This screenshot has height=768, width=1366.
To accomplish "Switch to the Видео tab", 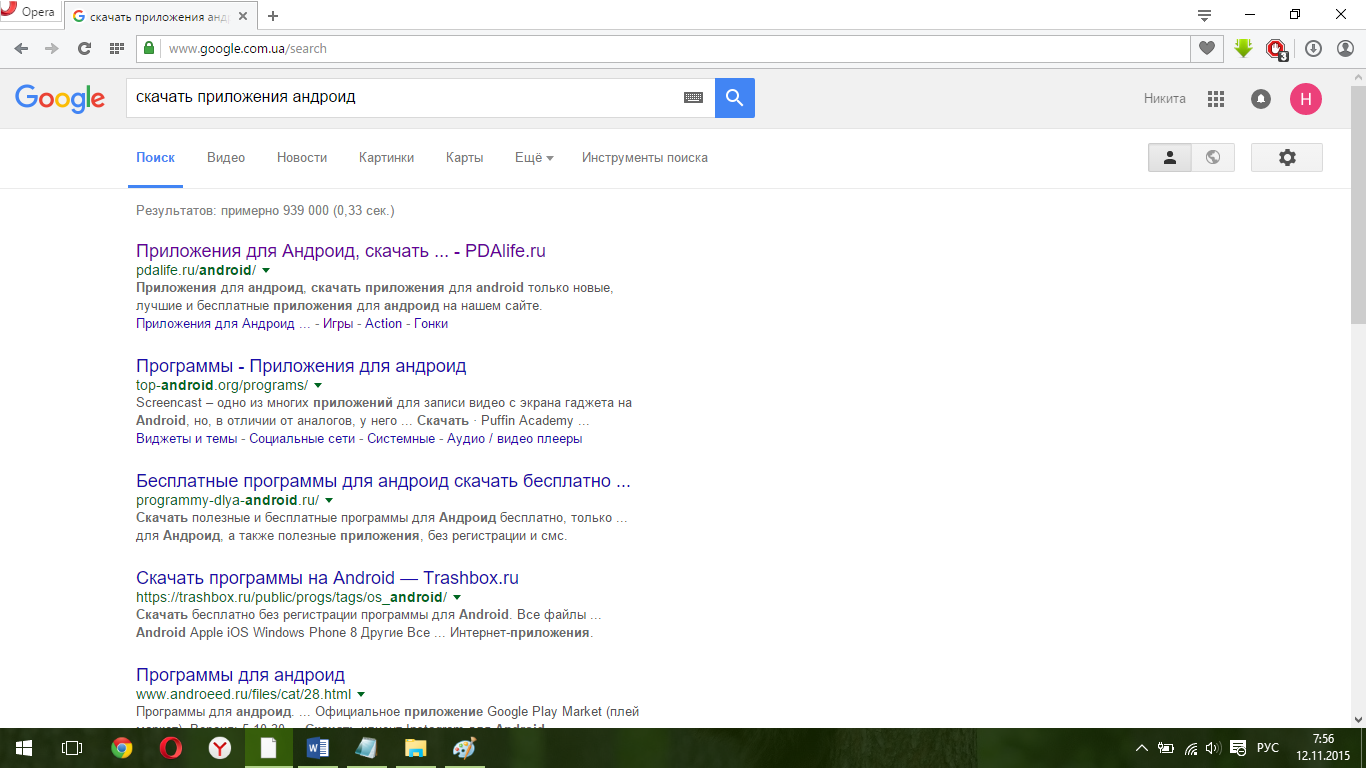I will point(226,158).
